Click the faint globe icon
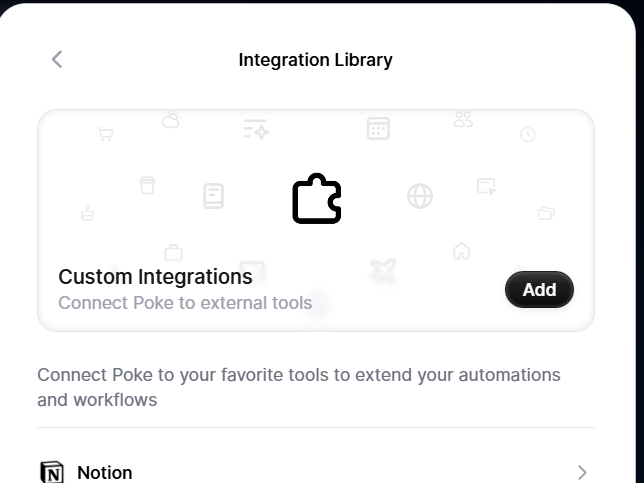644x483 pixels. (x=420, y=196)
